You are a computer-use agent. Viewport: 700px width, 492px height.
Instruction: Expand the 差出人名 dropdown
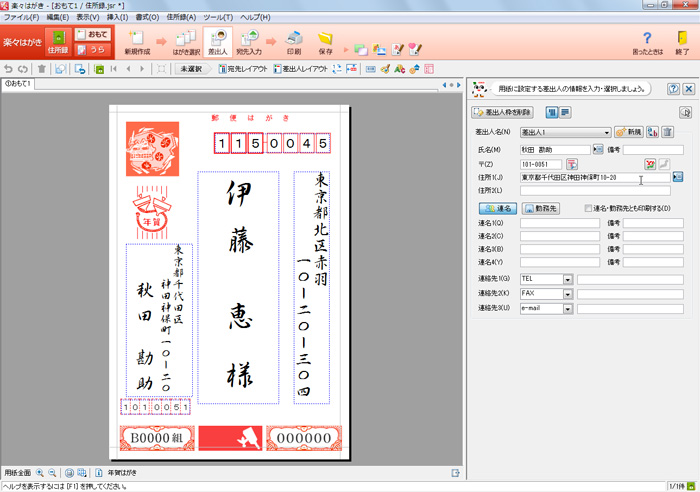[x=606, y=132]
